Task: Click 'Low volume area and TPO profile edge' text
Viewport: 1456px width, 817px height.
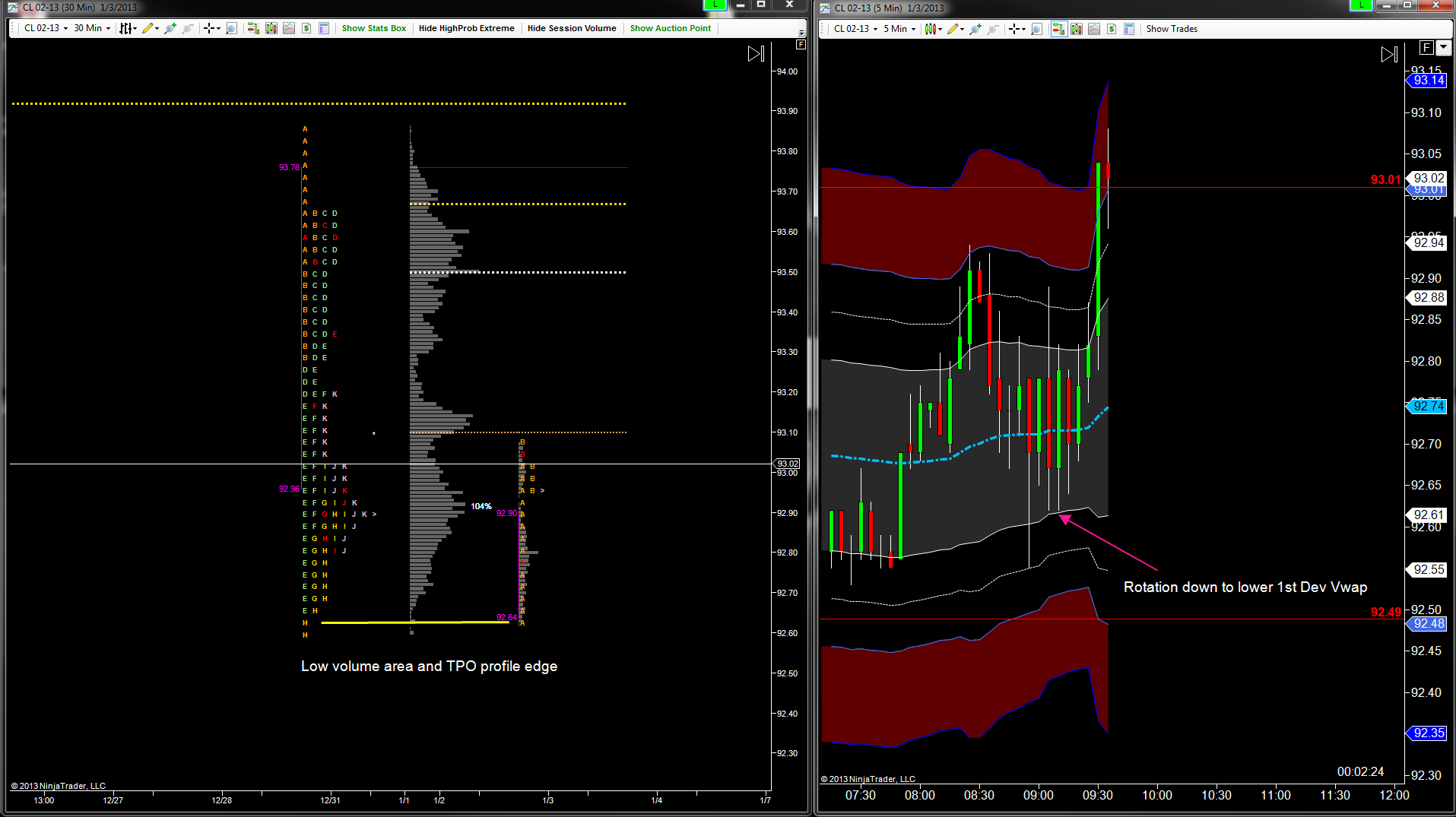Action: tap(429, 667)
